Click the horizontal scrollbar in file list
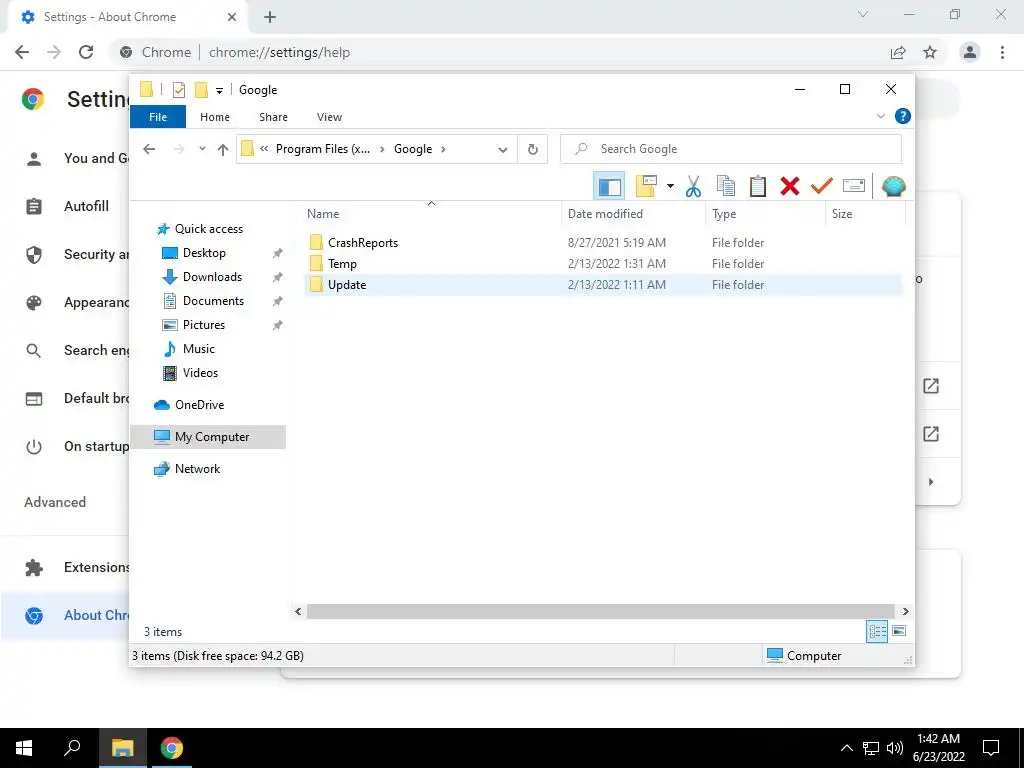Viewport: 1024px width, 768px height. [600, 611]
